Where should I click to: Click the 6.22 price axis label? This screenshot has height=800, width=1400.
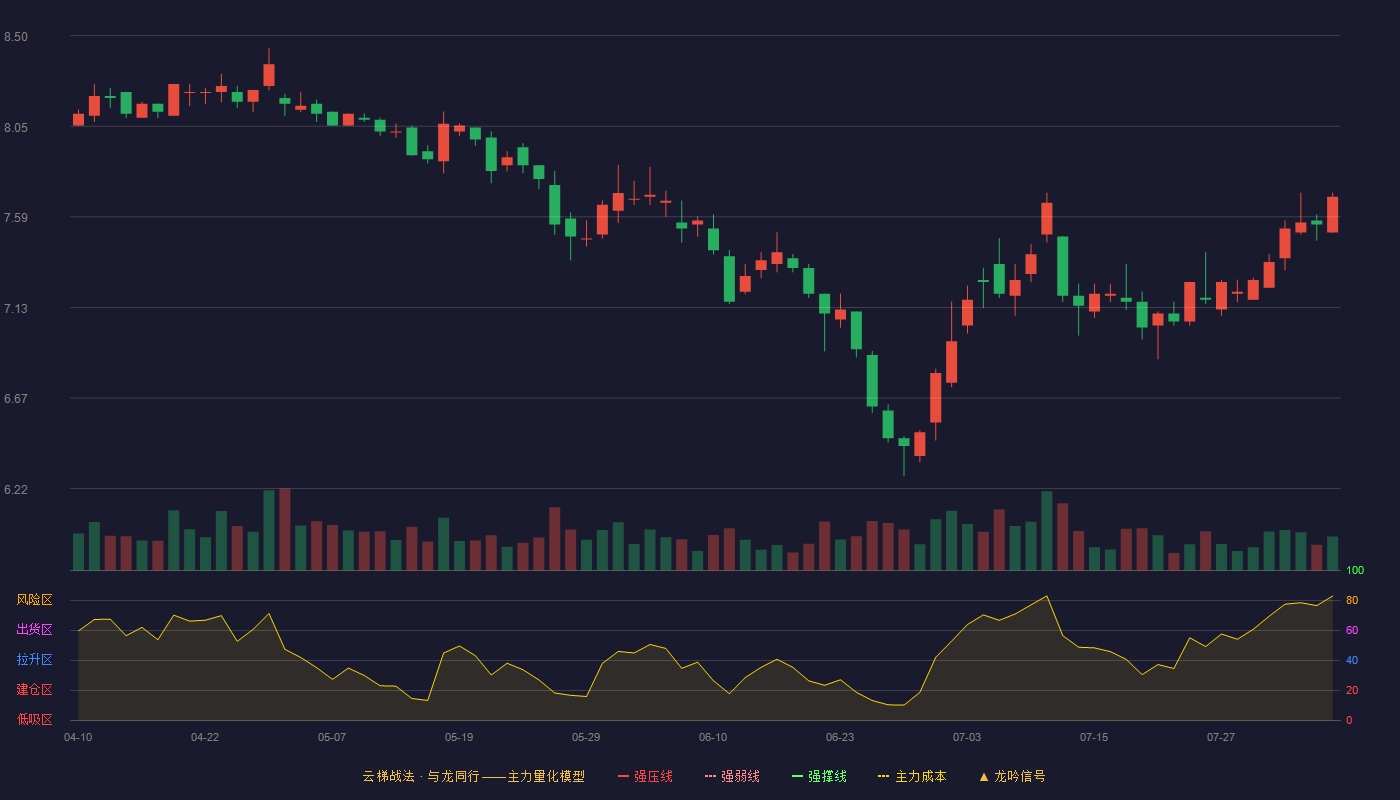tap(16, 490)
